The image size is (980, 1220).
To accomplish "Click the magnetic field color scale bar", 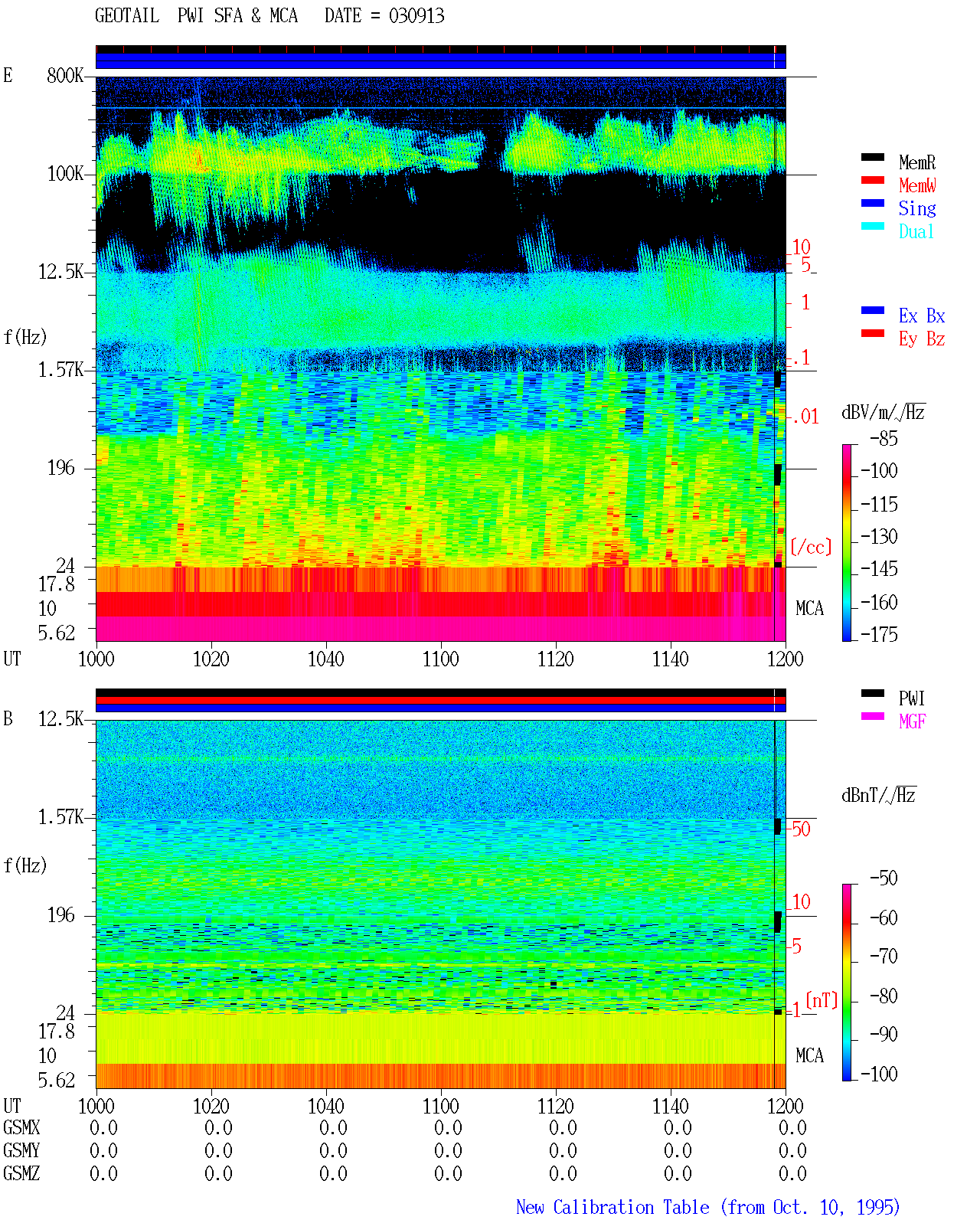I will click(x=846, y=983).
